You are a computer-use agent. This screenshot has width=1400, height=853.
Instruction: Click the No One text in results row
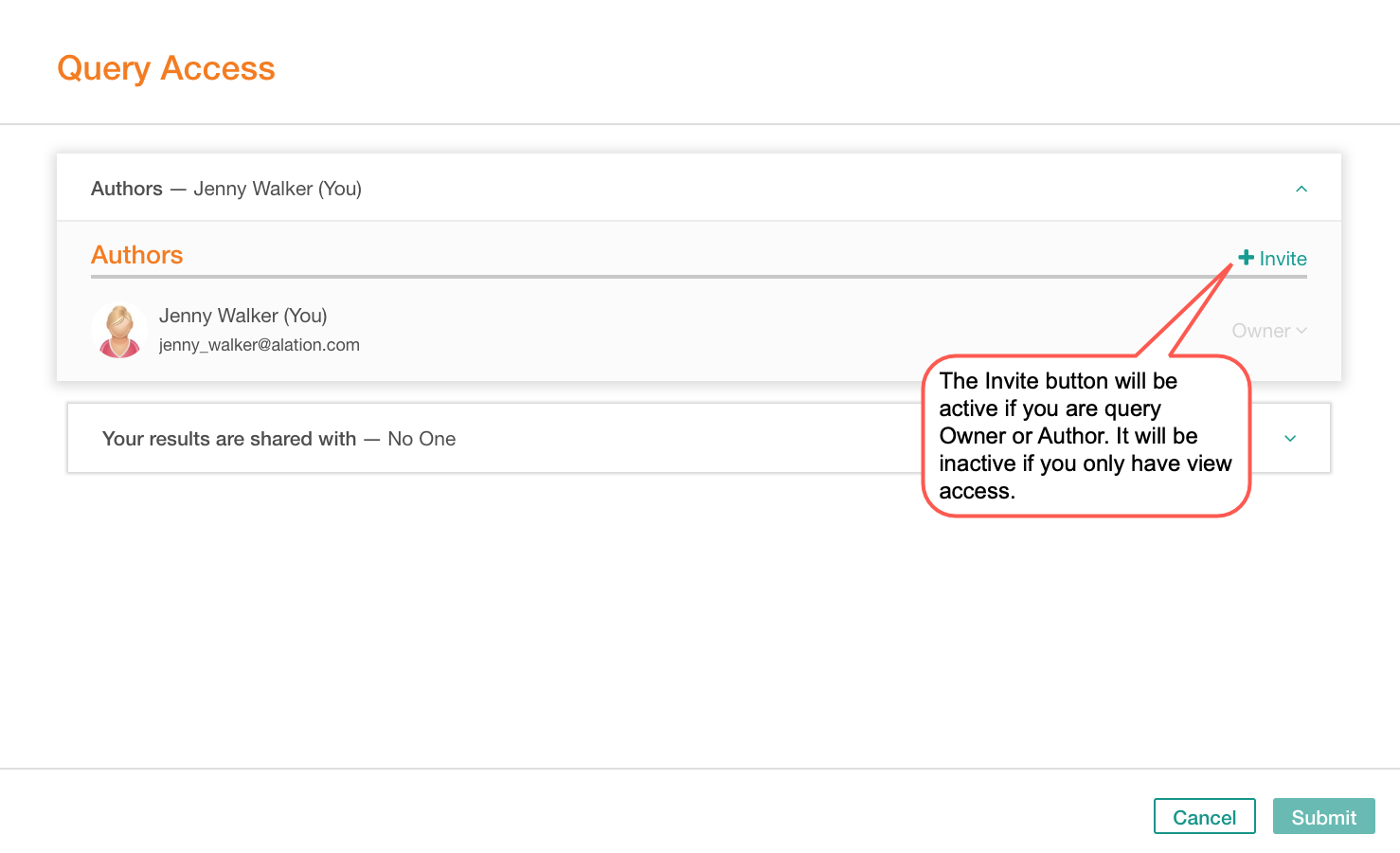(x=422, y=439)
